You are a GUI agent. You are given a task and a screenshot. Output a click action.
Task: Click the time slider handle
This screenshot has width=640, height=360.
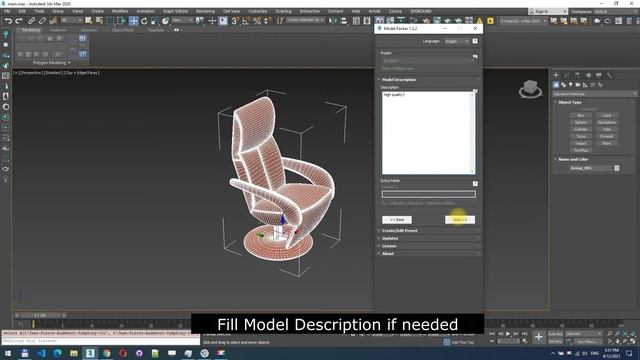tap(40, 316)
